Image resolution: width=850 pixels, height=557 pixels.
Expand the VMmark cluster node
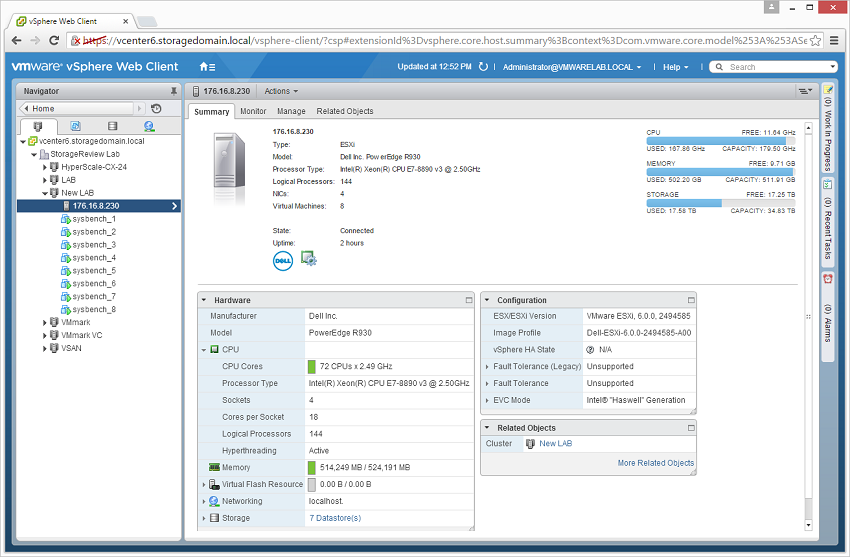point(45,322)
